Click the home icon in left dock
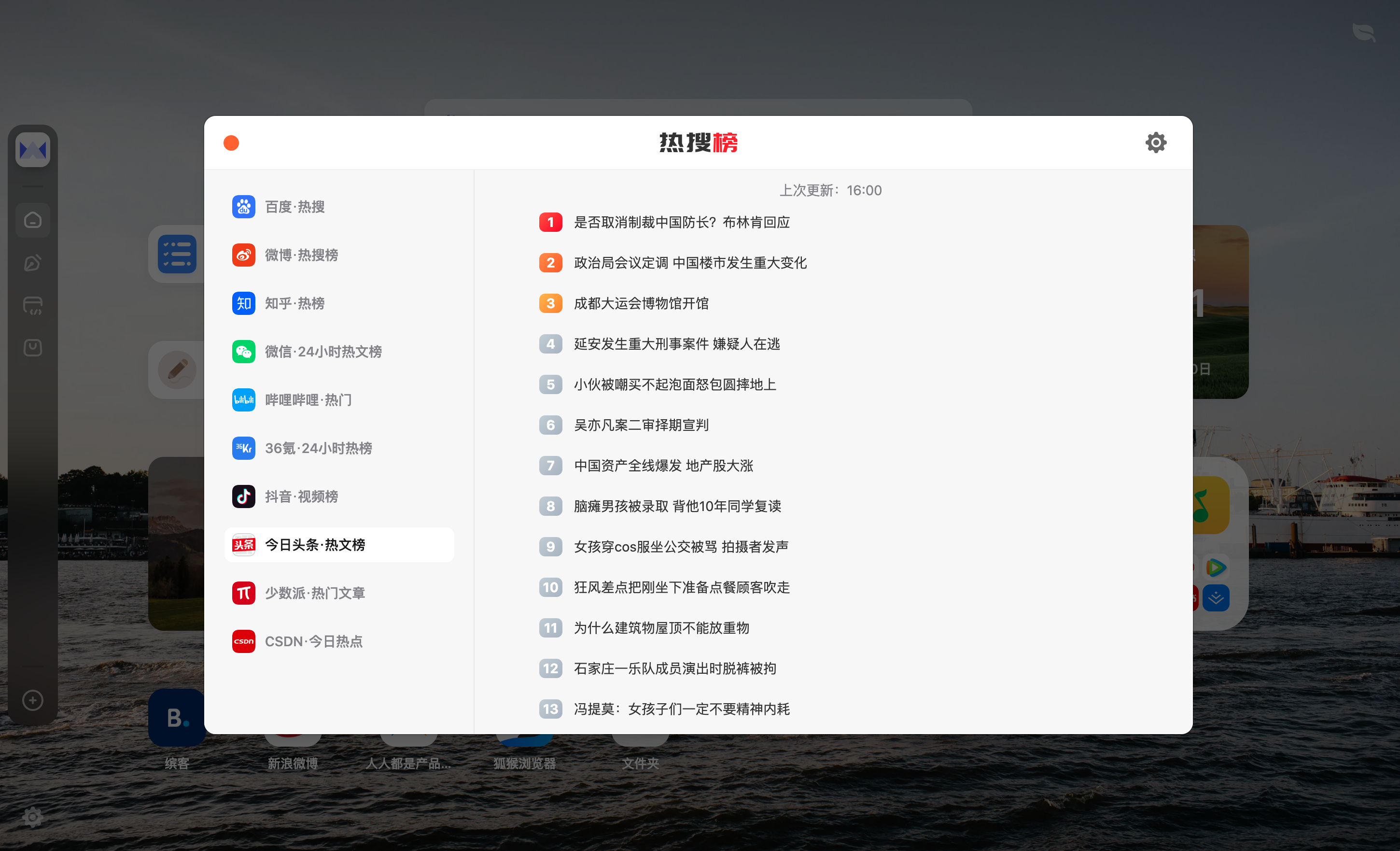Viewport: 1400px width, 851px height. [32, 220]
